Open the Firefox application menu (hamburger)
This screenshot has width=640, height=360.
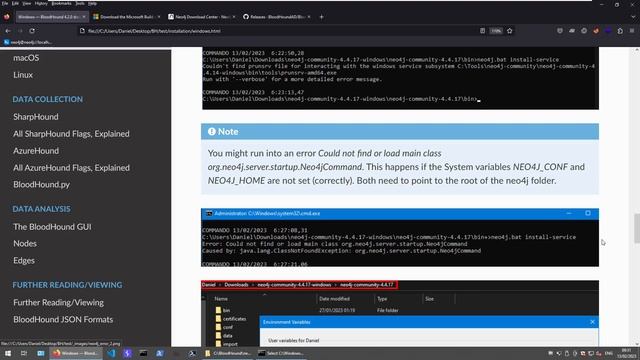point(632,31)
